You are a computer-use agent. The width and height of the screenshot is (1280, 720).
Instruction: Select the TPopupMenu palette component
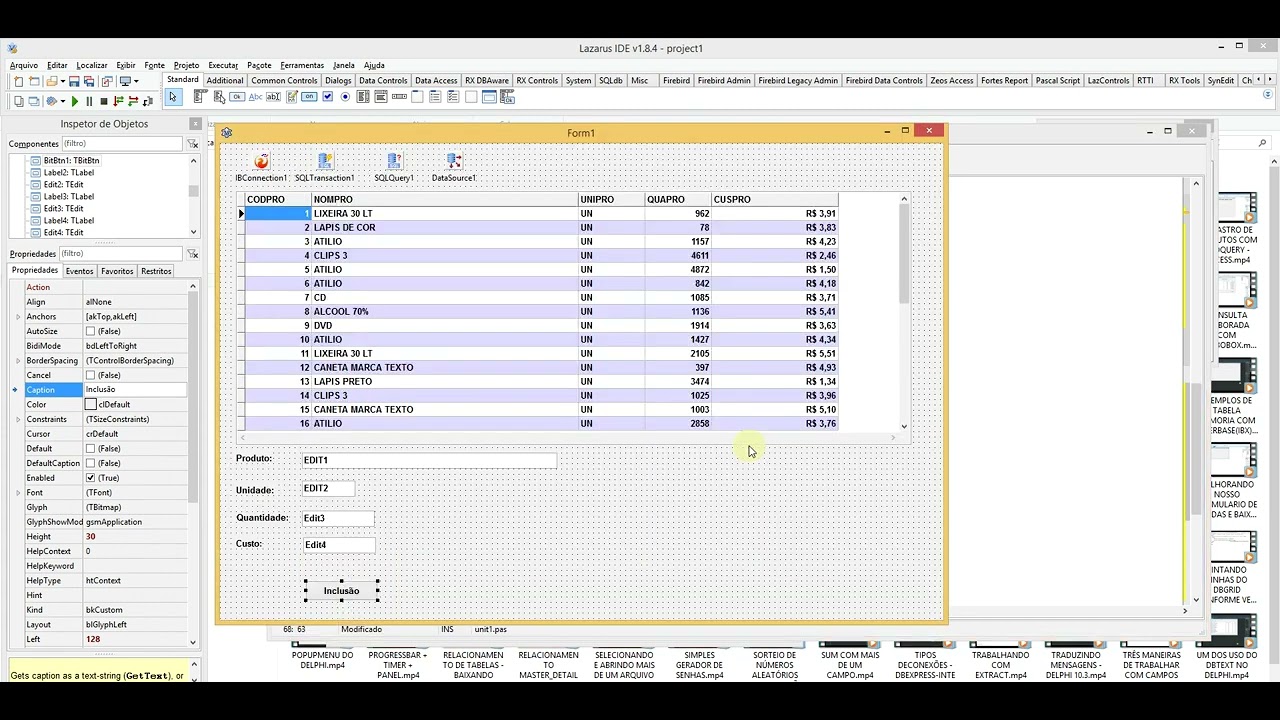[219, 97]
